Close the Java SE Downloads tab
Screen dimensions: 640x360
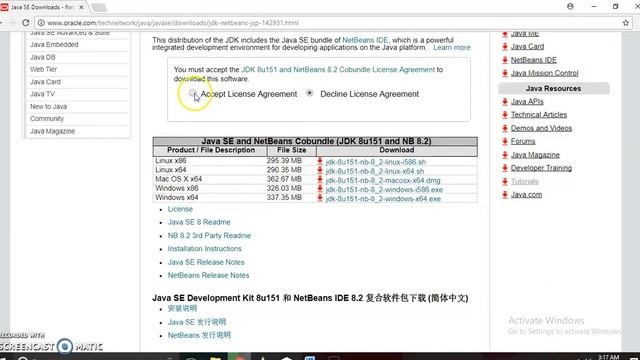81,7
